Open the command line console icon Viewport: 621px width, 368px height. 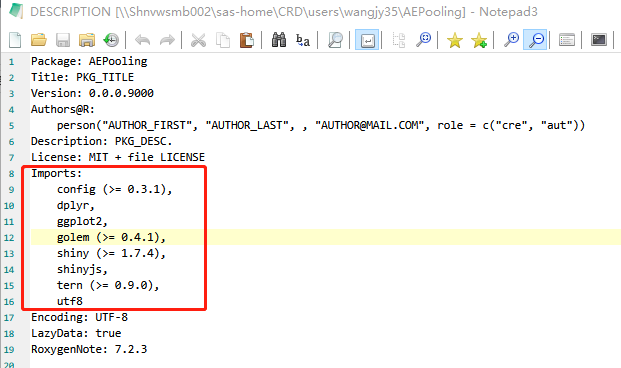point(599,40)
